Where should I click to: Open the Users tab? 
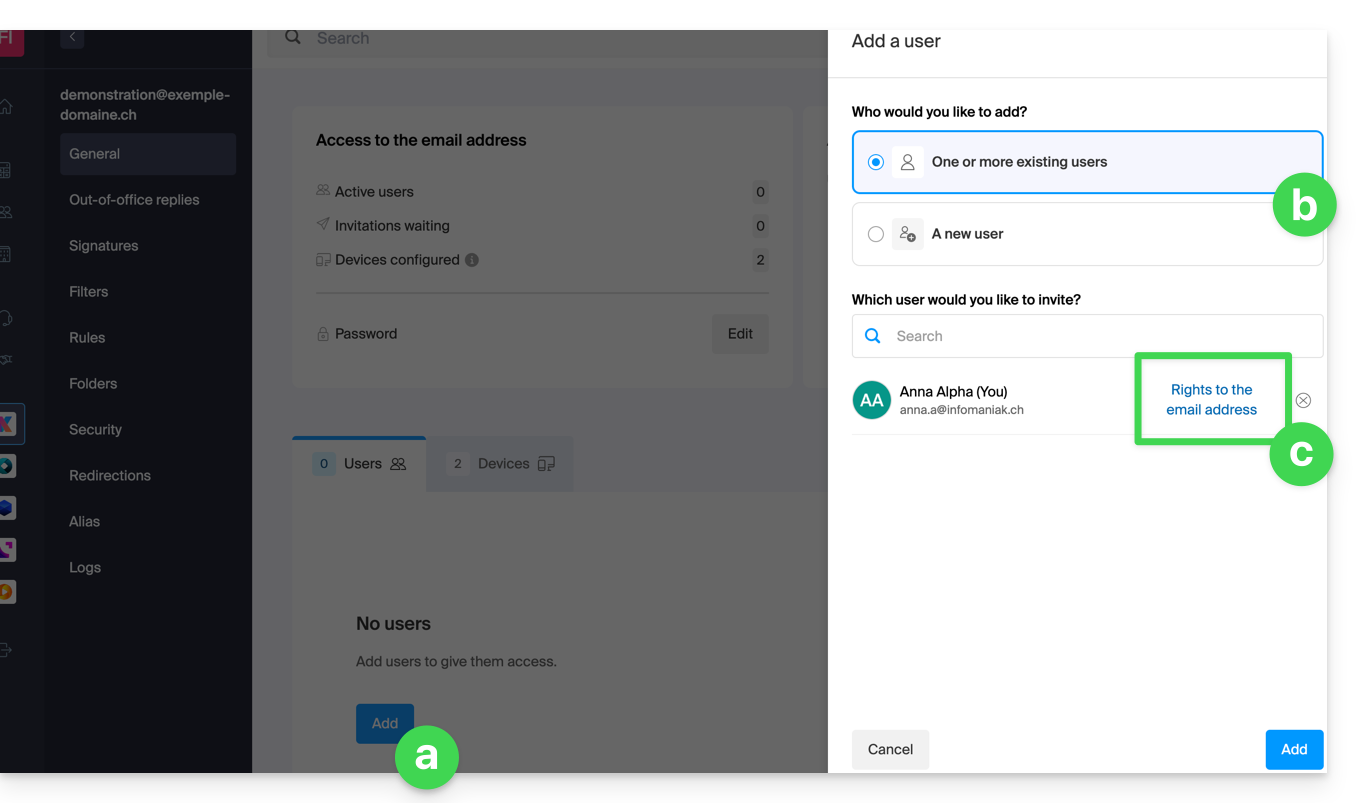click(x=361, y=464)
